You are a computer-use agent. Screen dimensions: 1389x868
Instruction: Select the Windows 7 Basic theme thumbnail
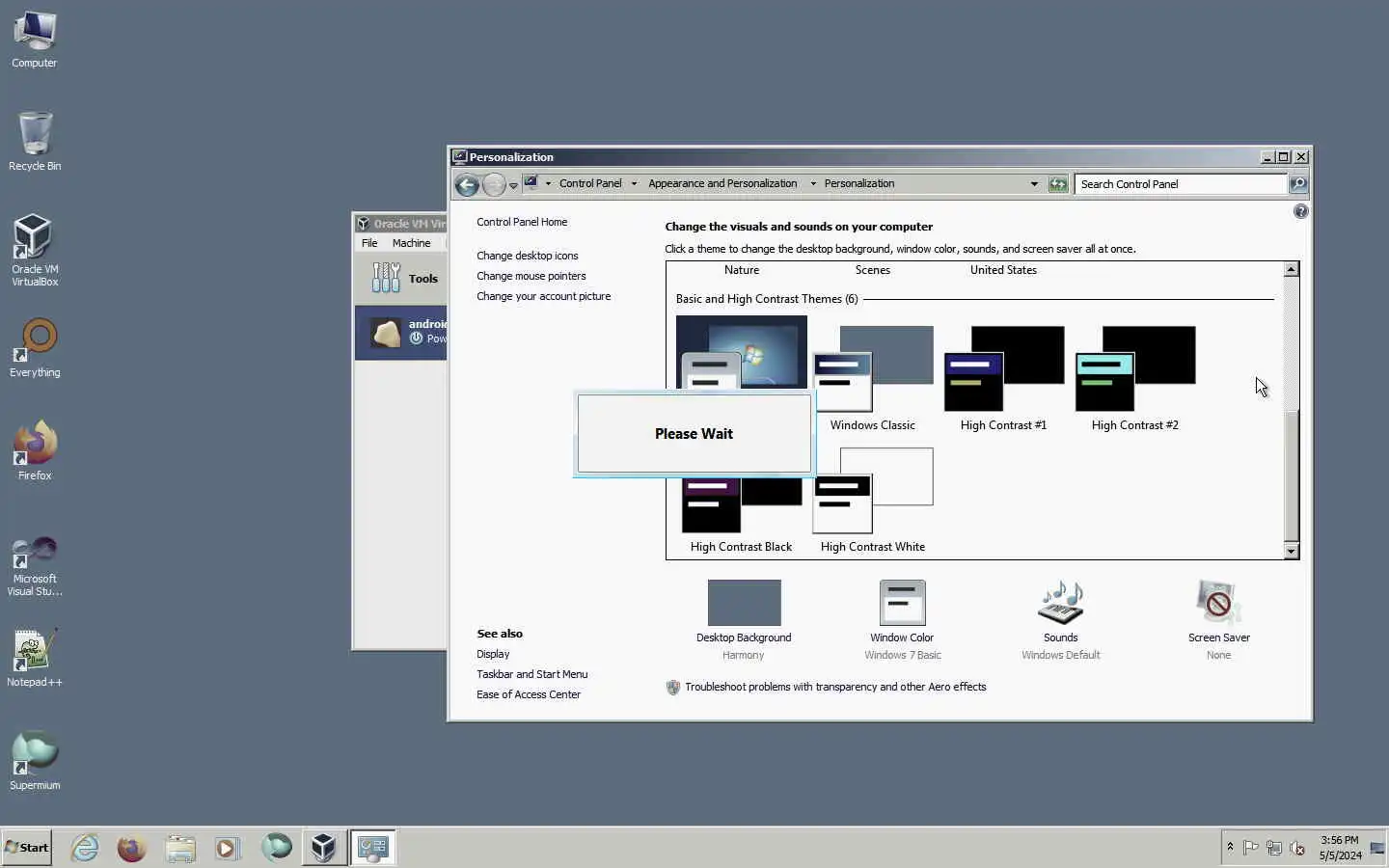(x=741, y=352)
